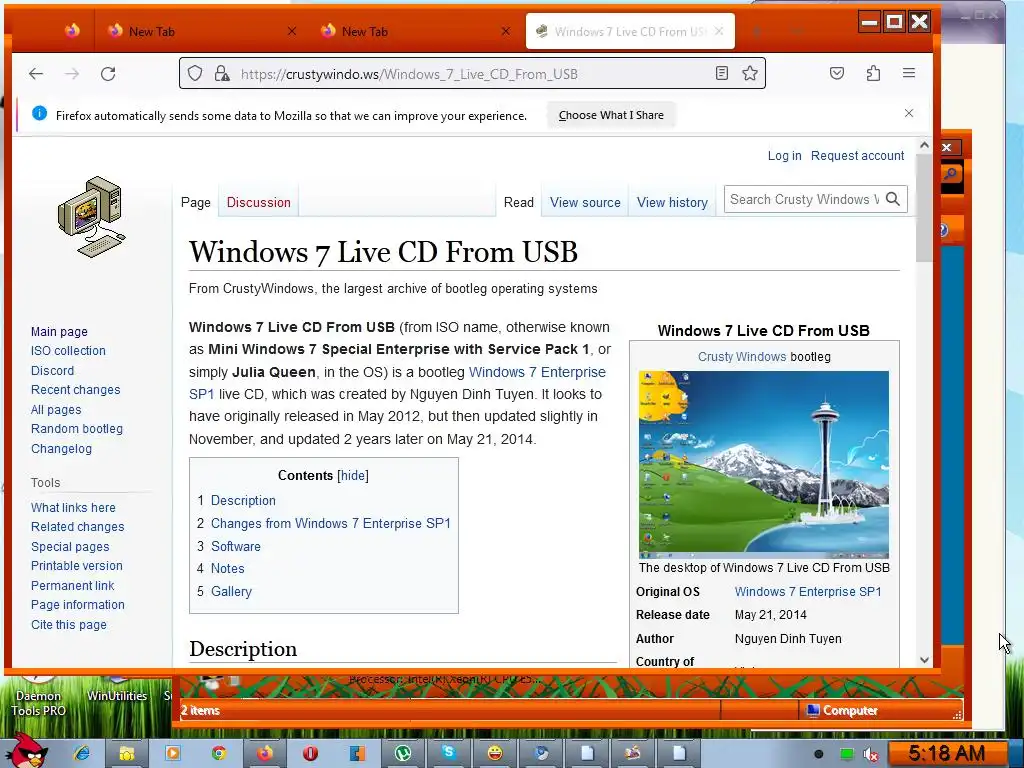Select the pinned Firefox tab

(x=72, y=31)
